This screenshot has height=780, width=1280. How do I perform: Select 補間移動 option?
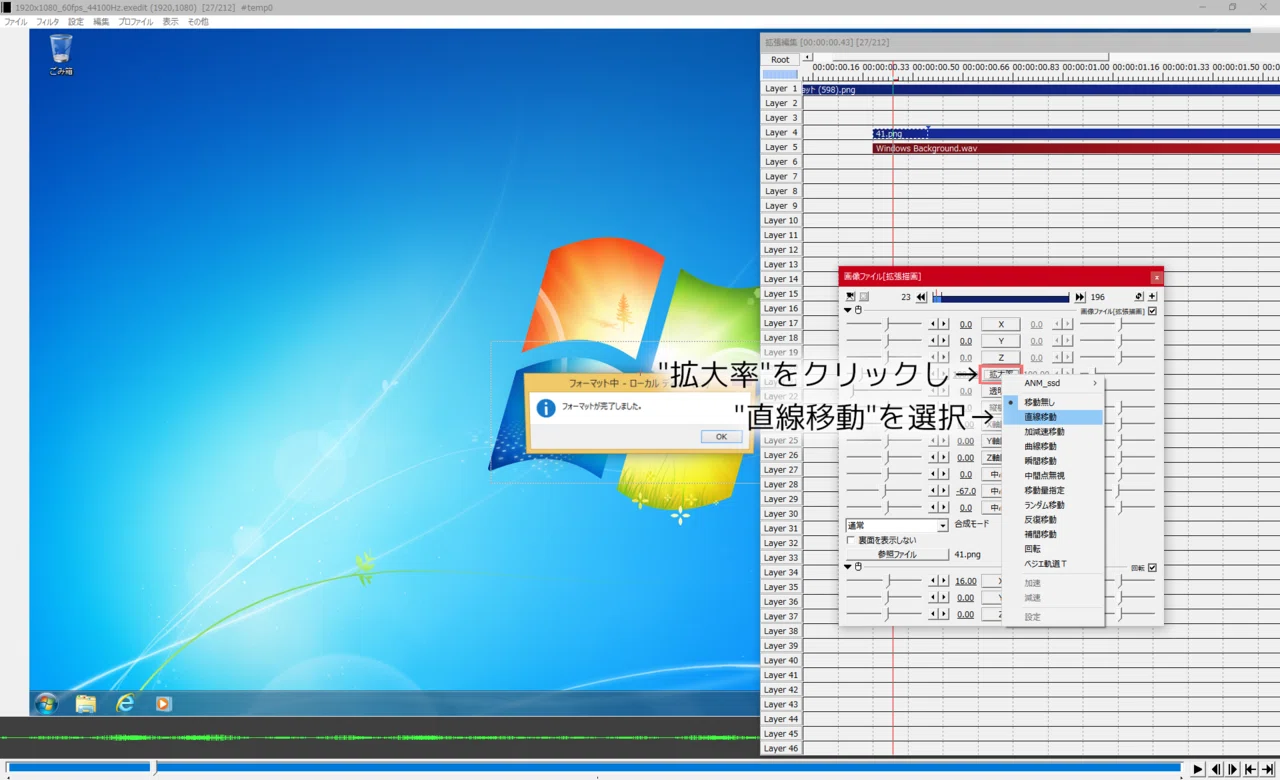click(x=1053, y=535)
